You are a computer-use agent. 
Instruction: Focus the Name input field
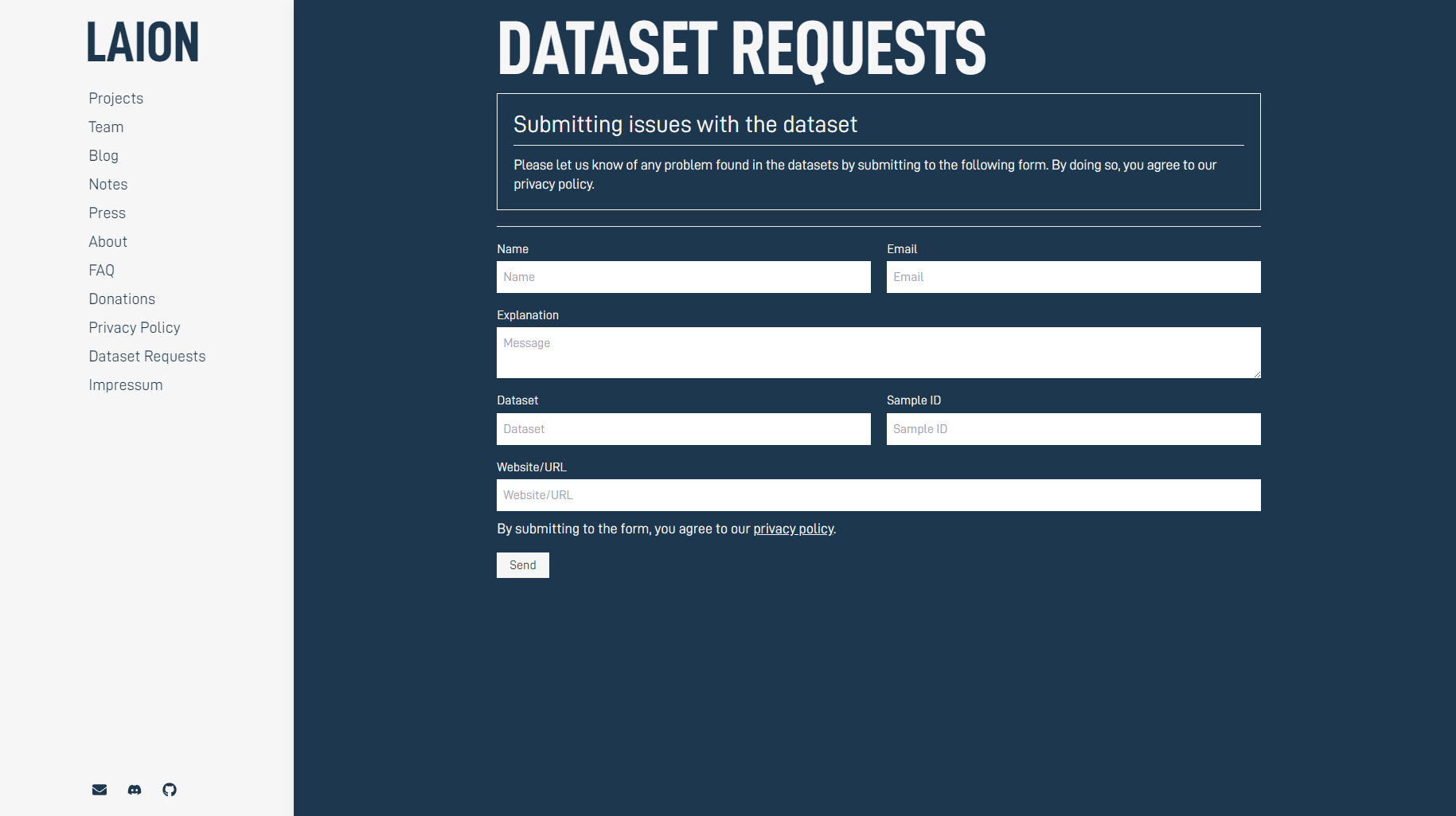683,277
